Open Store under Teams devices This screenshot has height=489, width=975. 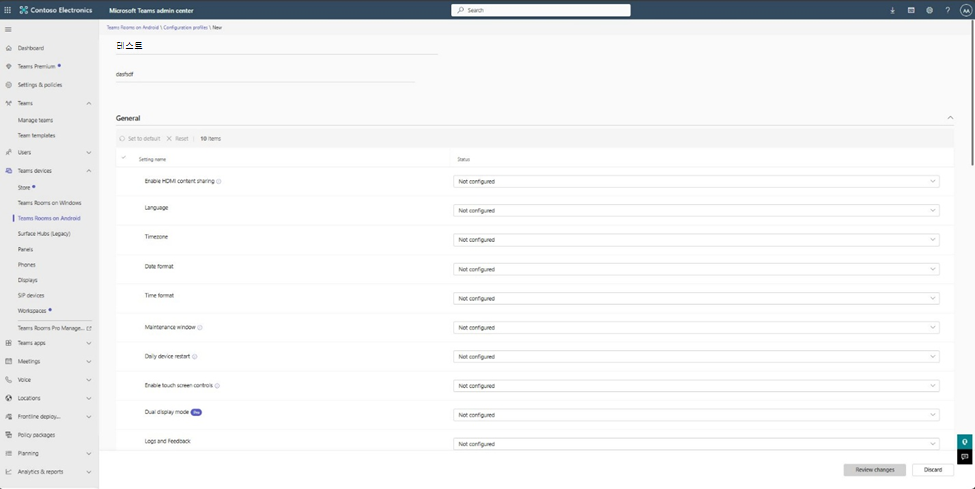pos(24,187)
